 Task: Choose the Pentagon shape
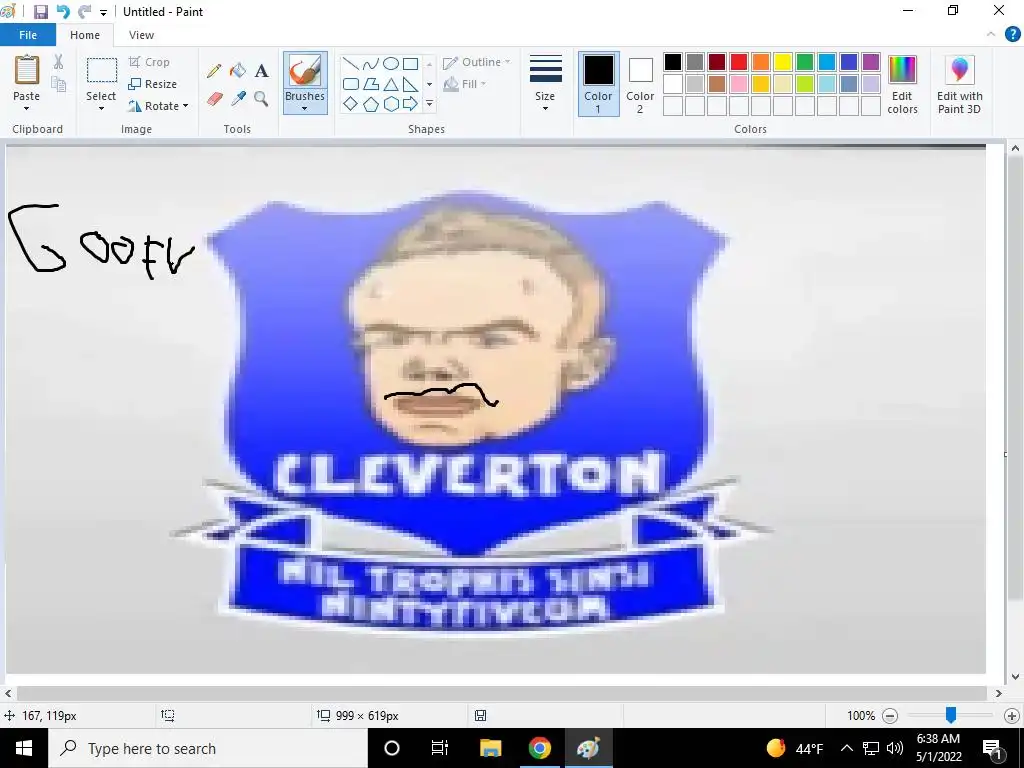[370, 104]
